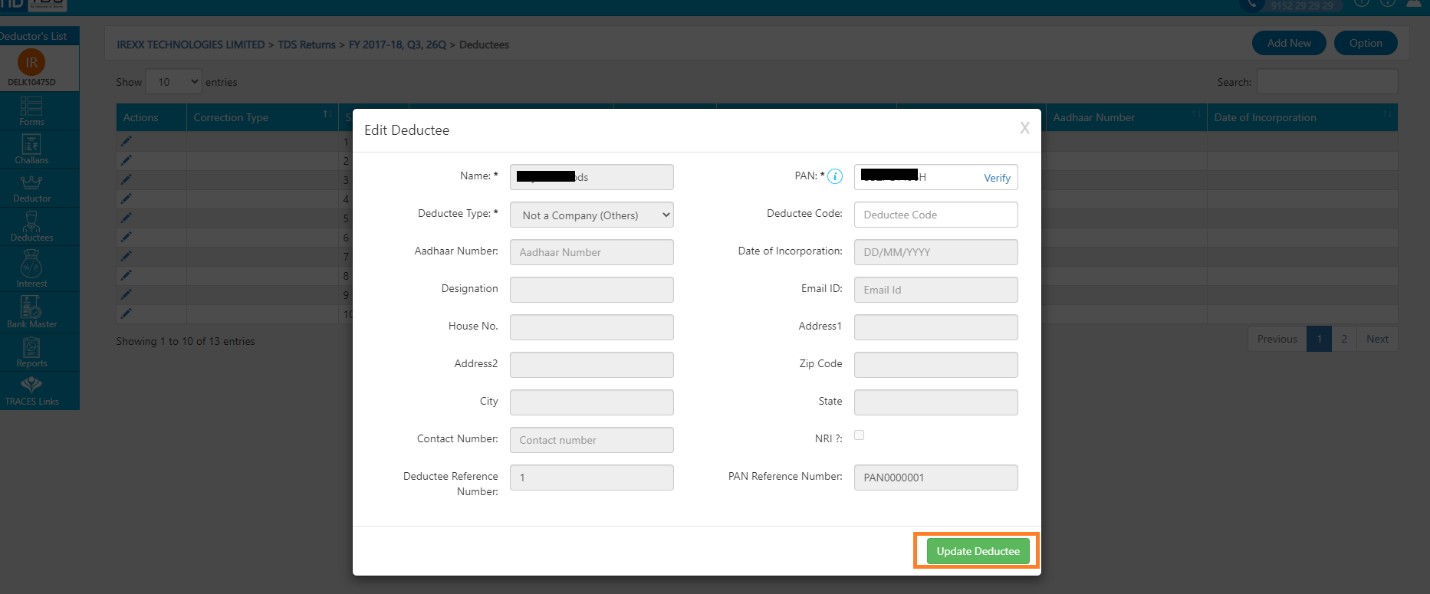Sort by the Correction Type column
This screenshot has height=594, width=1430.
(x=262, y=117)
